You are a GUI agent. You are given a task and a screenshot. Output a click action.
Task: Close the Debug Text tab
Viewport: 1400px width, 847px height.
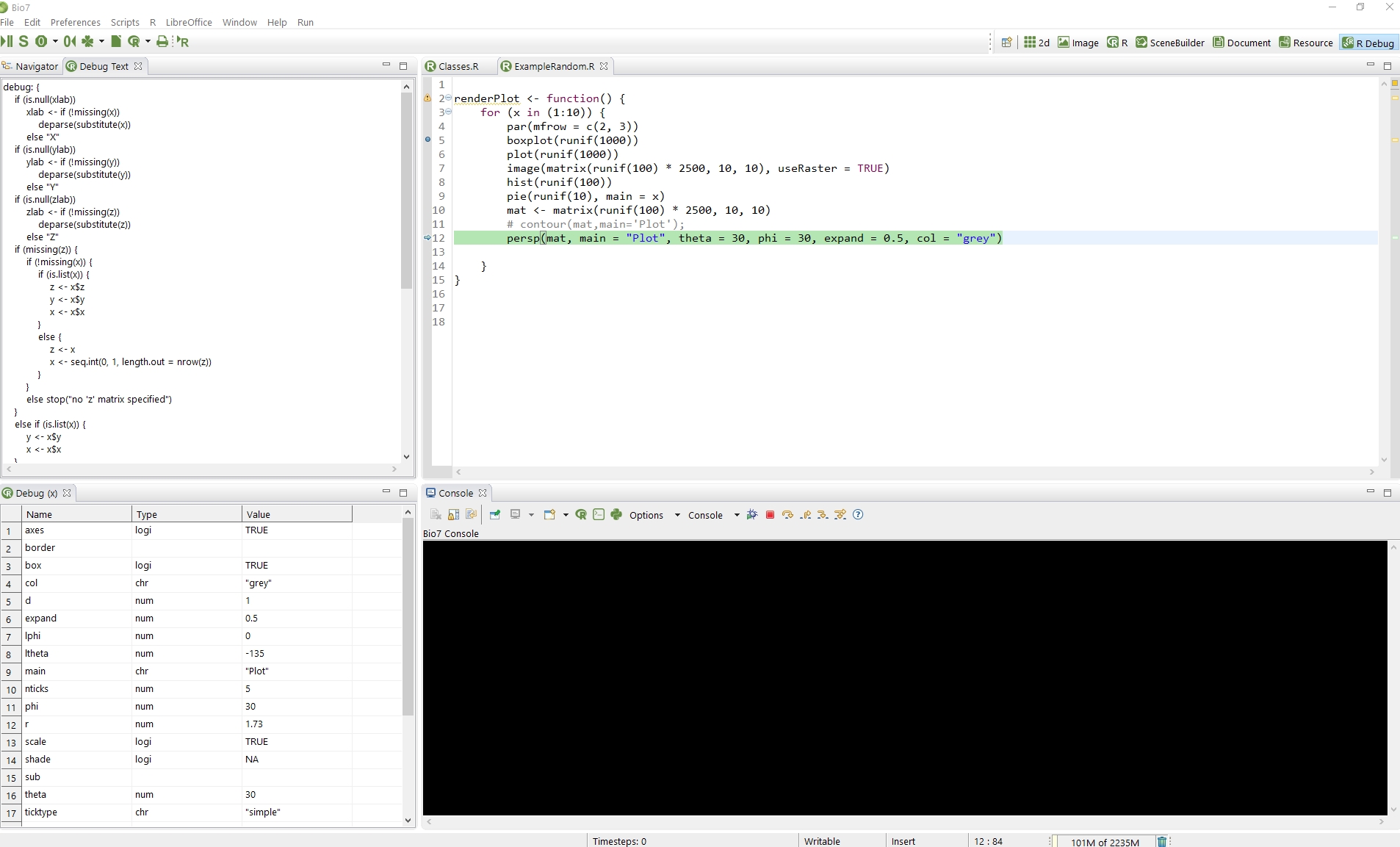click(138, 66)
